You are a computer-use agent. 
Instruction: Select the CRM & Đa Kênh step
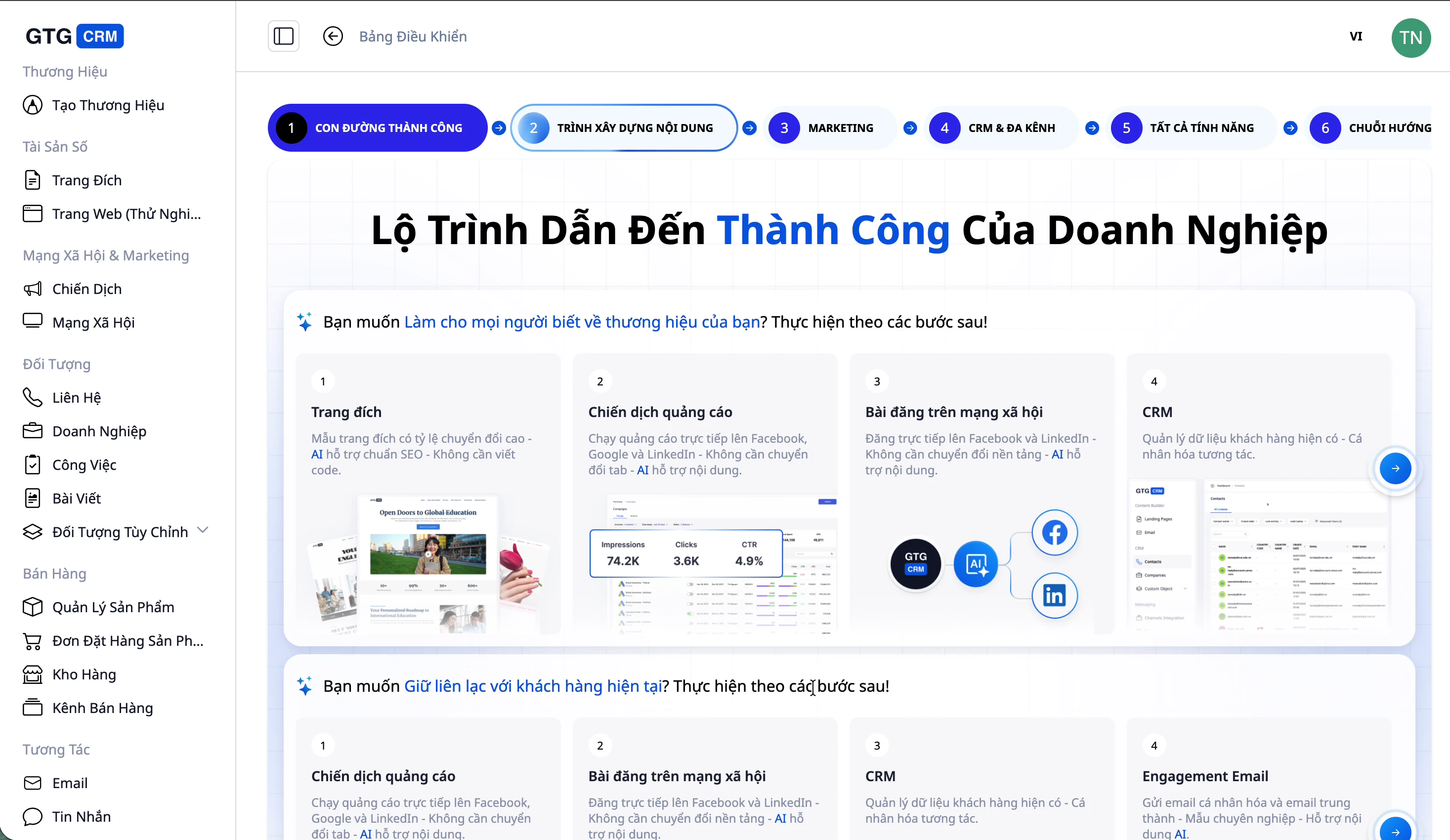[x=1002, y=127]
